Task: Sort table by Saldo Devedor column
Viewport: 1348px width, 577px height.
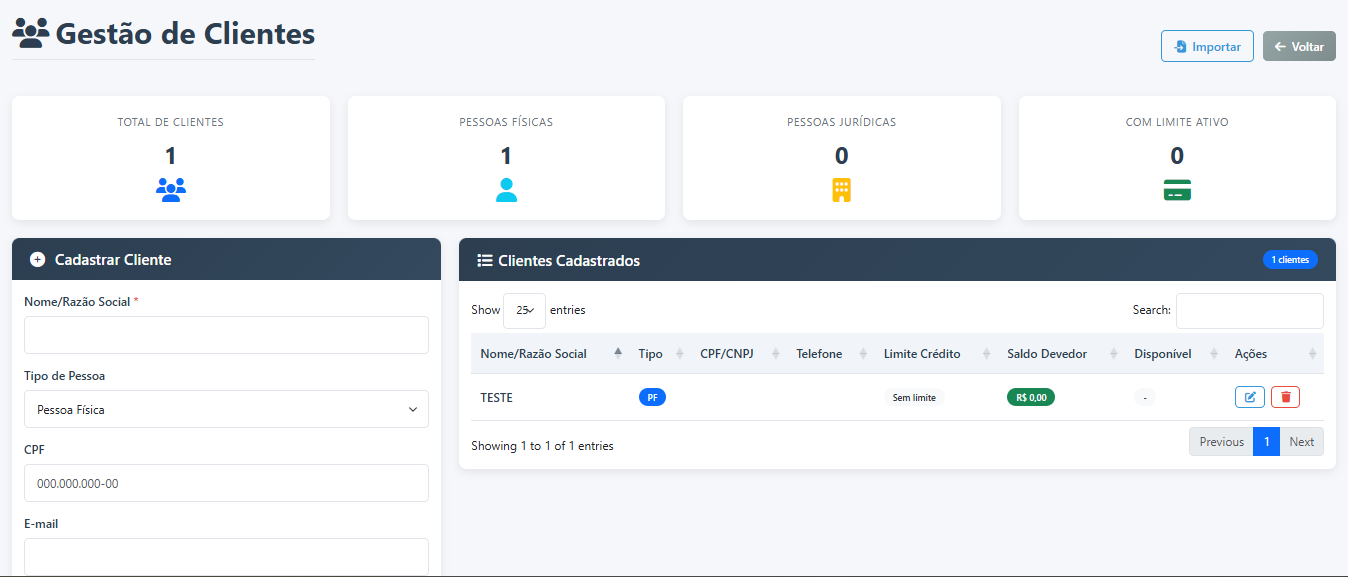Action: pyautogui.click(x=1061, y=354)
